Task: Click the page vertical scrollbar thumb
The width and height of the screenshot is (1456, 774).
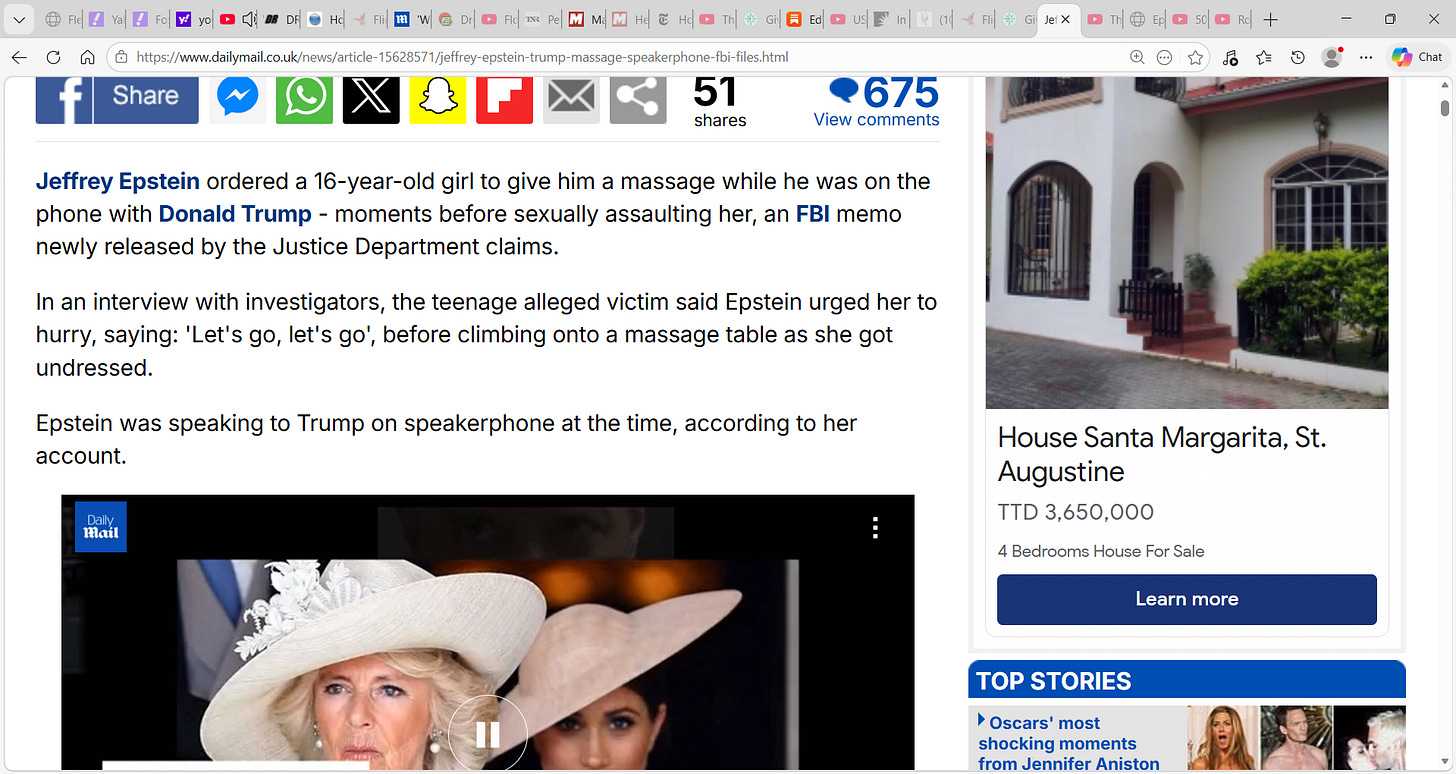Action: (1445, 107)
